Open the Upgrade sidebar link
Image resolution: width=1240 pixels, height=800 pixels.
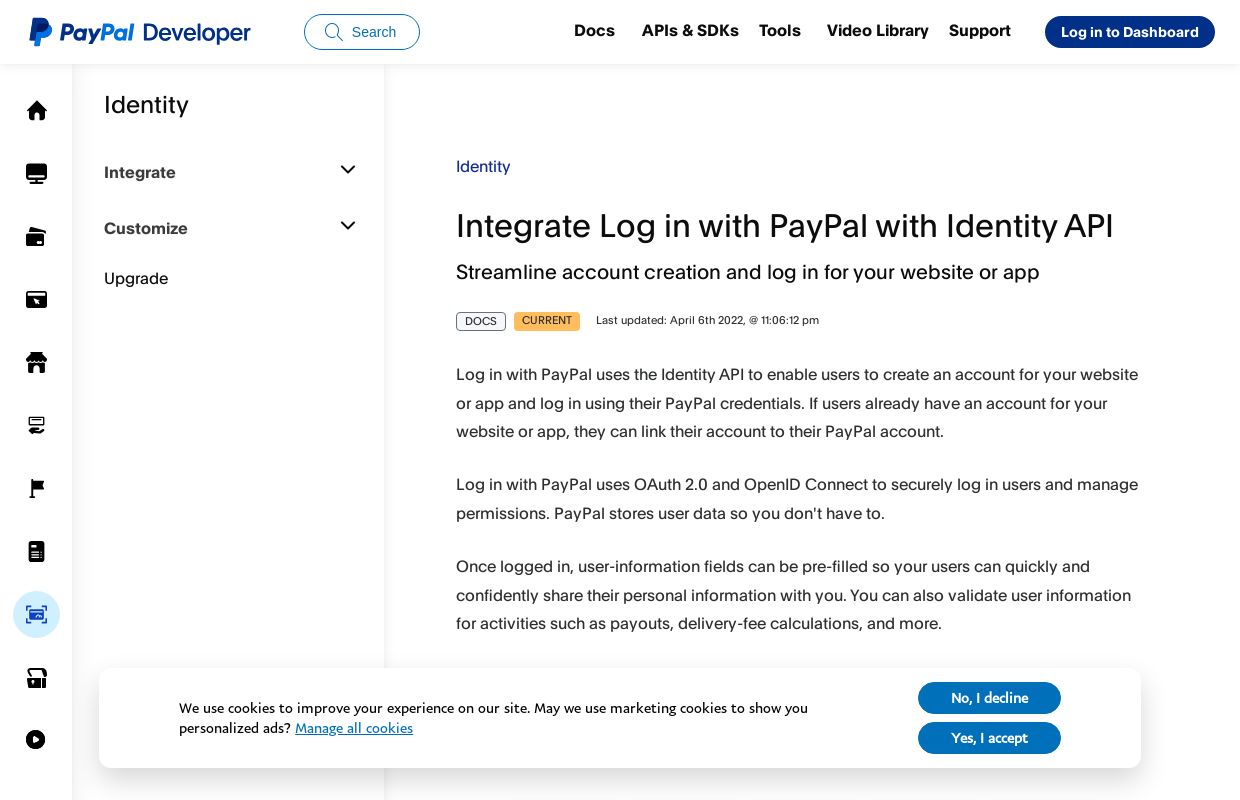(136, 279)
